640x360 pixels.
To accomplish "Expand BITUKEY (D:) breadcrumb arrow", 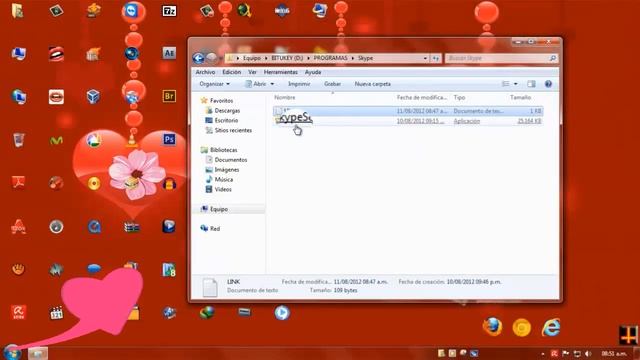I will coord(308,58).
